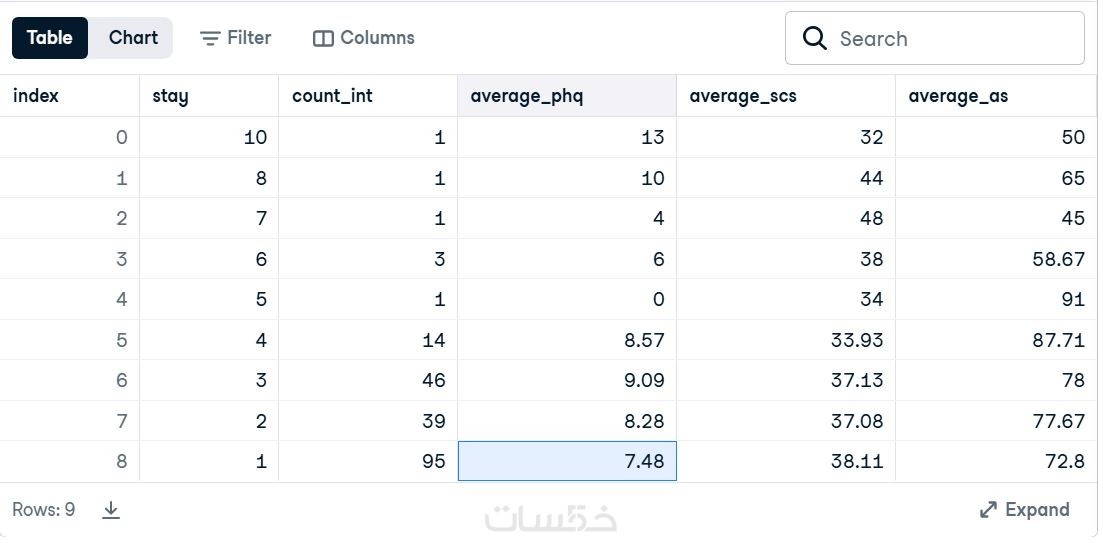Click the Expand arrows icon
Image resolution: width=1103 pixels, height=543 pixels.
point(988,510)
